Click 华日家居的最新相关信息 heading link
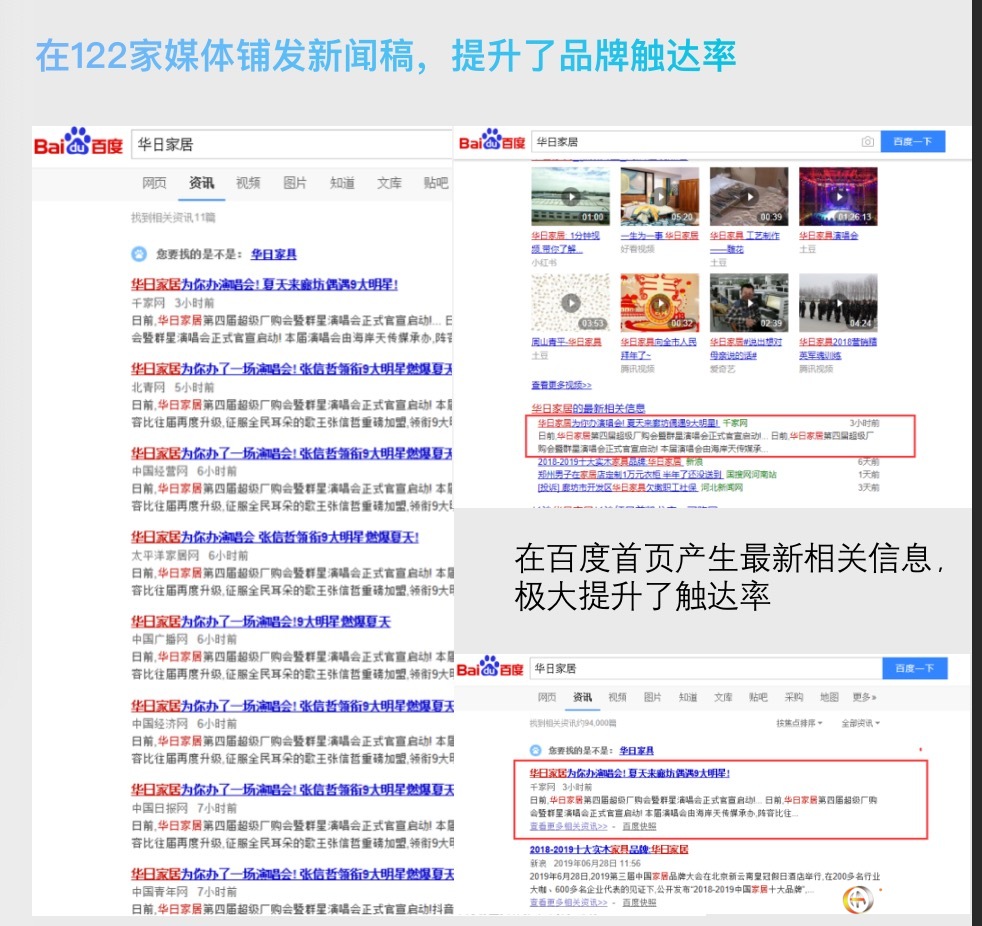 (588, 408)
